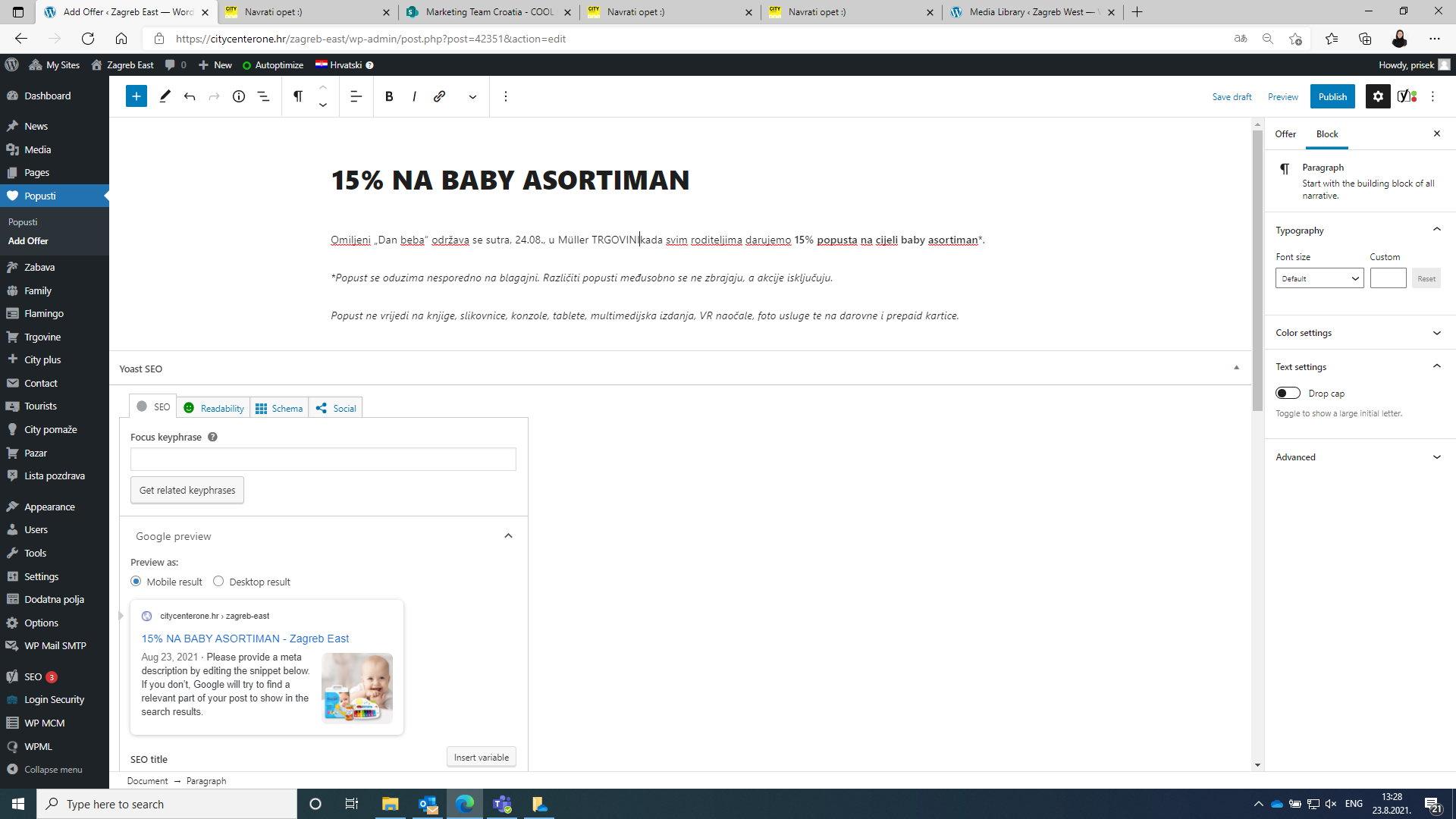Viewport: 1456px width, 819px height.
Task: Click New in the admin bar
Action: click(215, 65)
